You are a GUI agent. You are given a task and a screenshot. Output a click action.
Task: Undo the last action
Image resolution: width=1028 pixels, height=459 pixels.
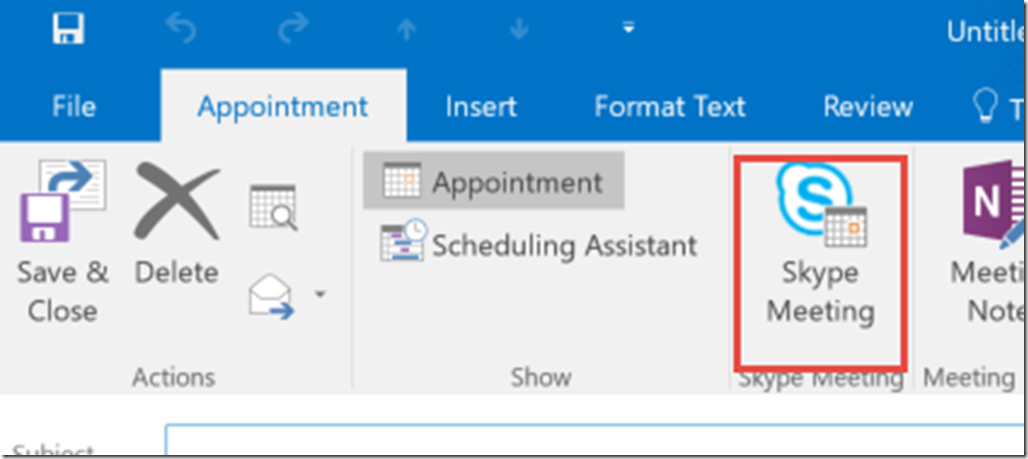[x=180, y=30]
